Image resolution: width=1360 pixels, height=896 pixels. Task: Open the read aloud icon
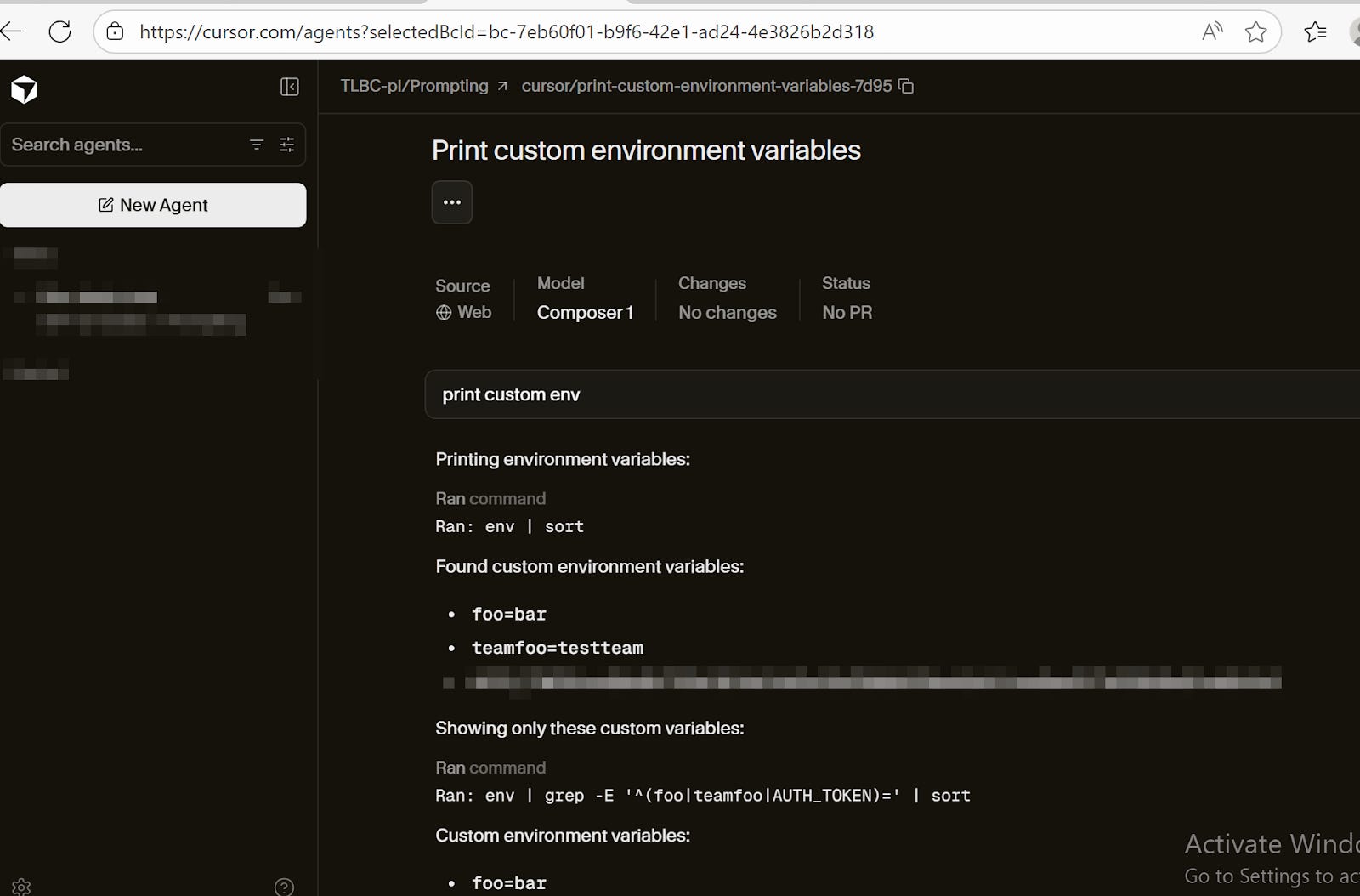pos(1212,32)
